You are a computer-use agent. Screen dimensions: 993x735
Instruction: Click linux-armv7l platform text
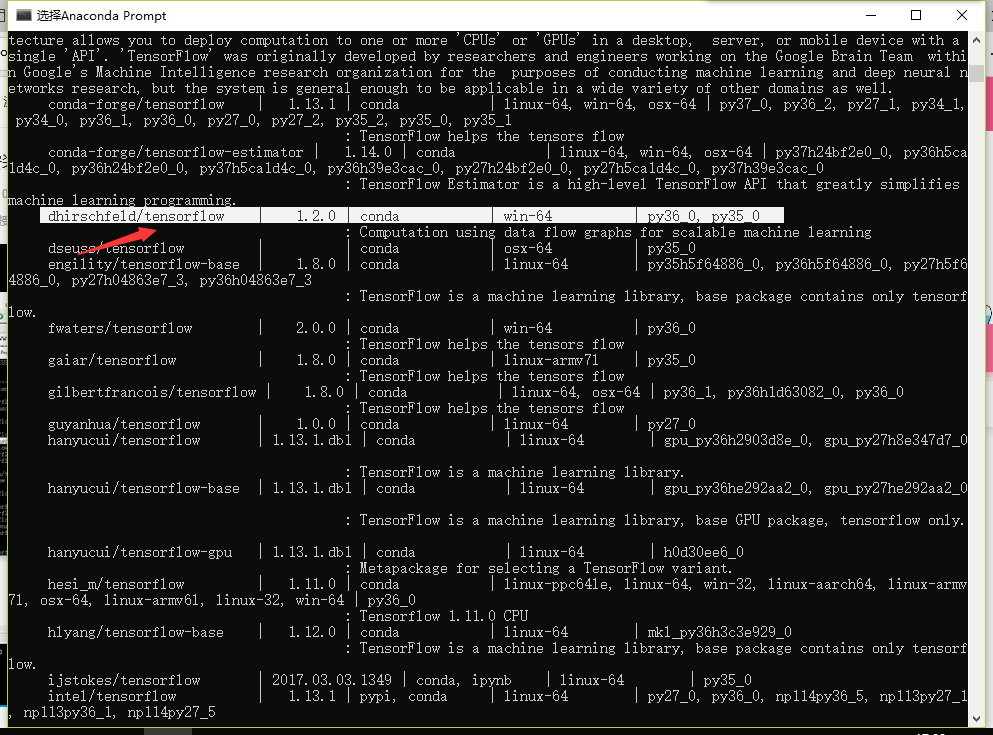(x=551, y=360)
